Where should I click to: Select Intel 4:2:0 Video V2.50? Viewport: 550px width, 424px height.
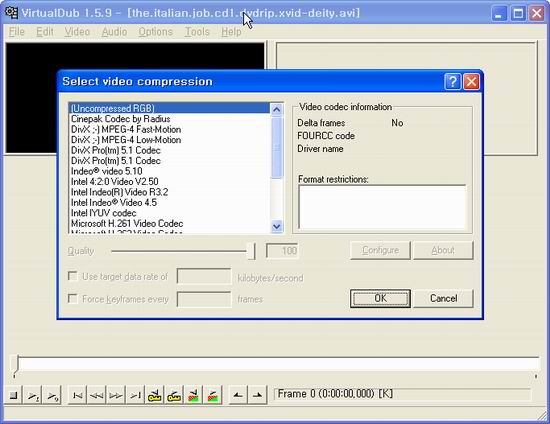(170, 182)
